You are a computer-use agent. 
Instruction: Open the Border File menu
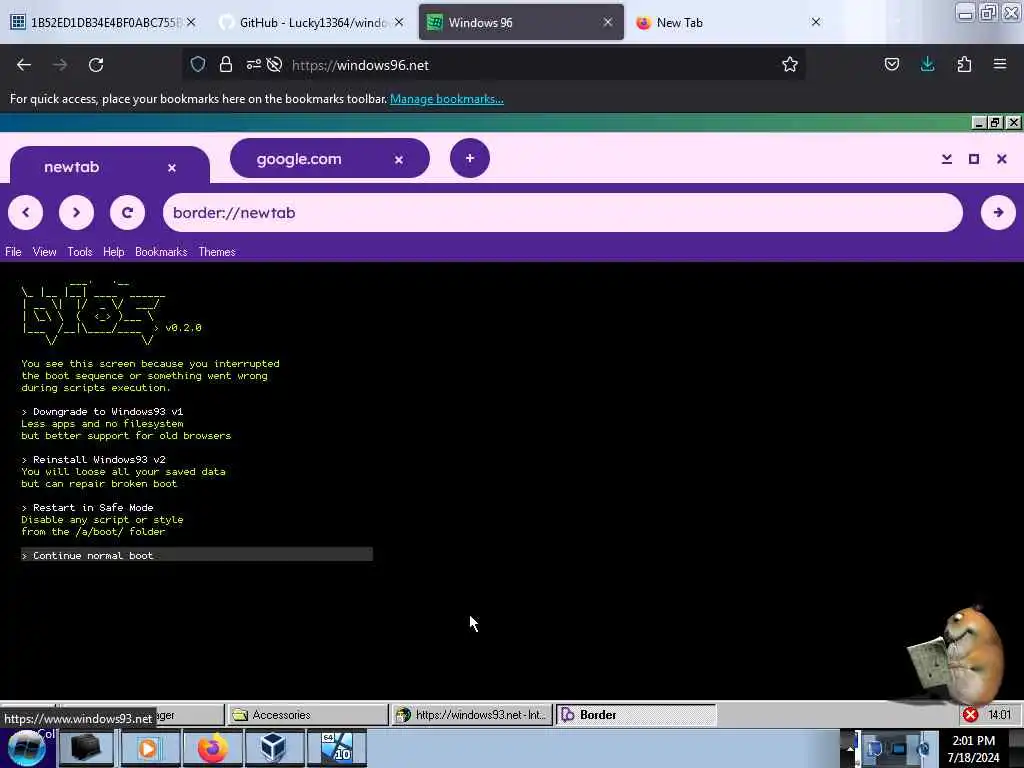[x=13, y=252]
